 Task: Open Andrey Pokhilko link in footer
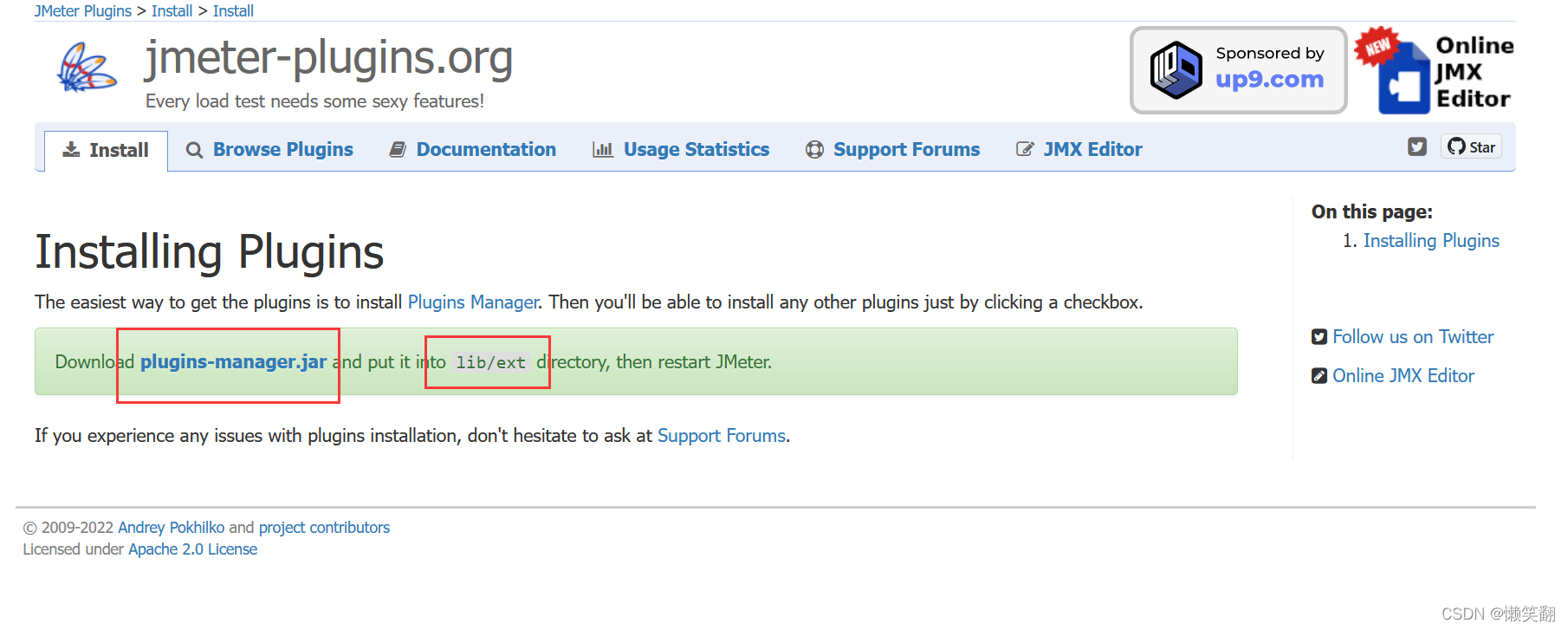(171, 528)
